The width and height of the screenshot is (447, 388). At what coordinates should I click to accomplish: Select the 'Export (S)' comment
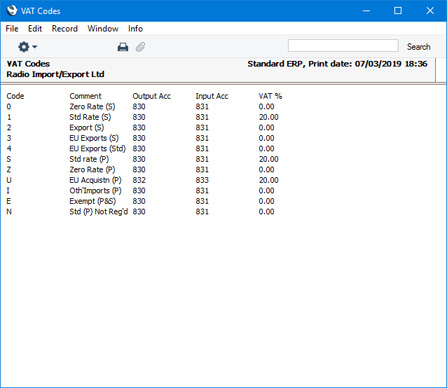click(x=87, y=128)
